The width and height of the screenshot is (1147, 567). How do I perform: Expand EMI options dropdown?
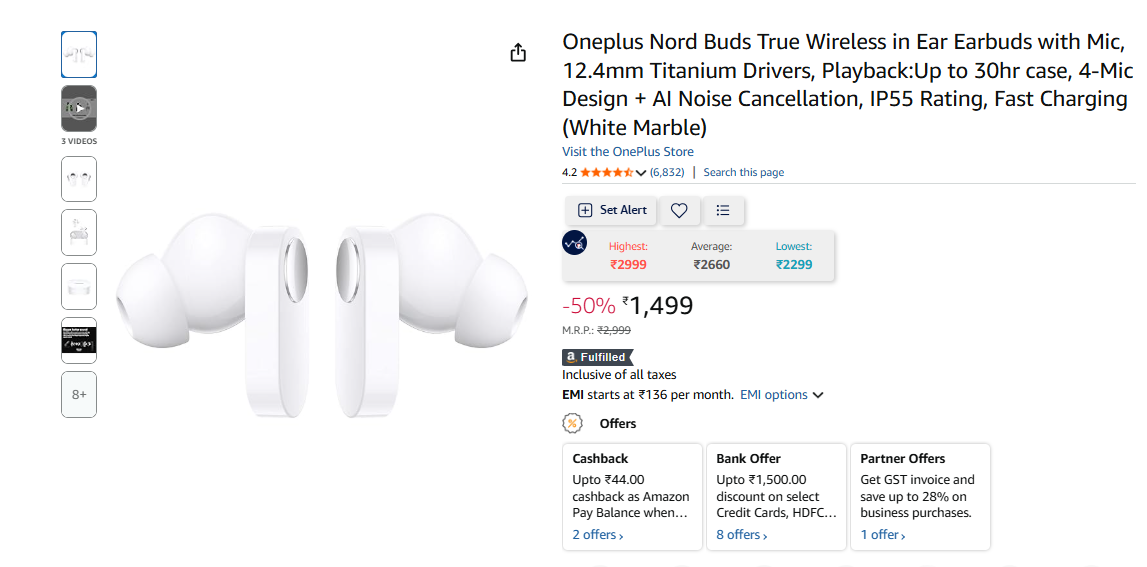click(781, 395)
